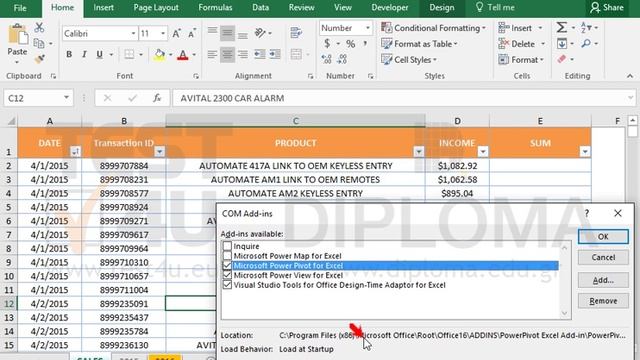Screen dimensions: 640x360
Task: Open the INCOME column filter dropdown
Action: click(483, 151)
